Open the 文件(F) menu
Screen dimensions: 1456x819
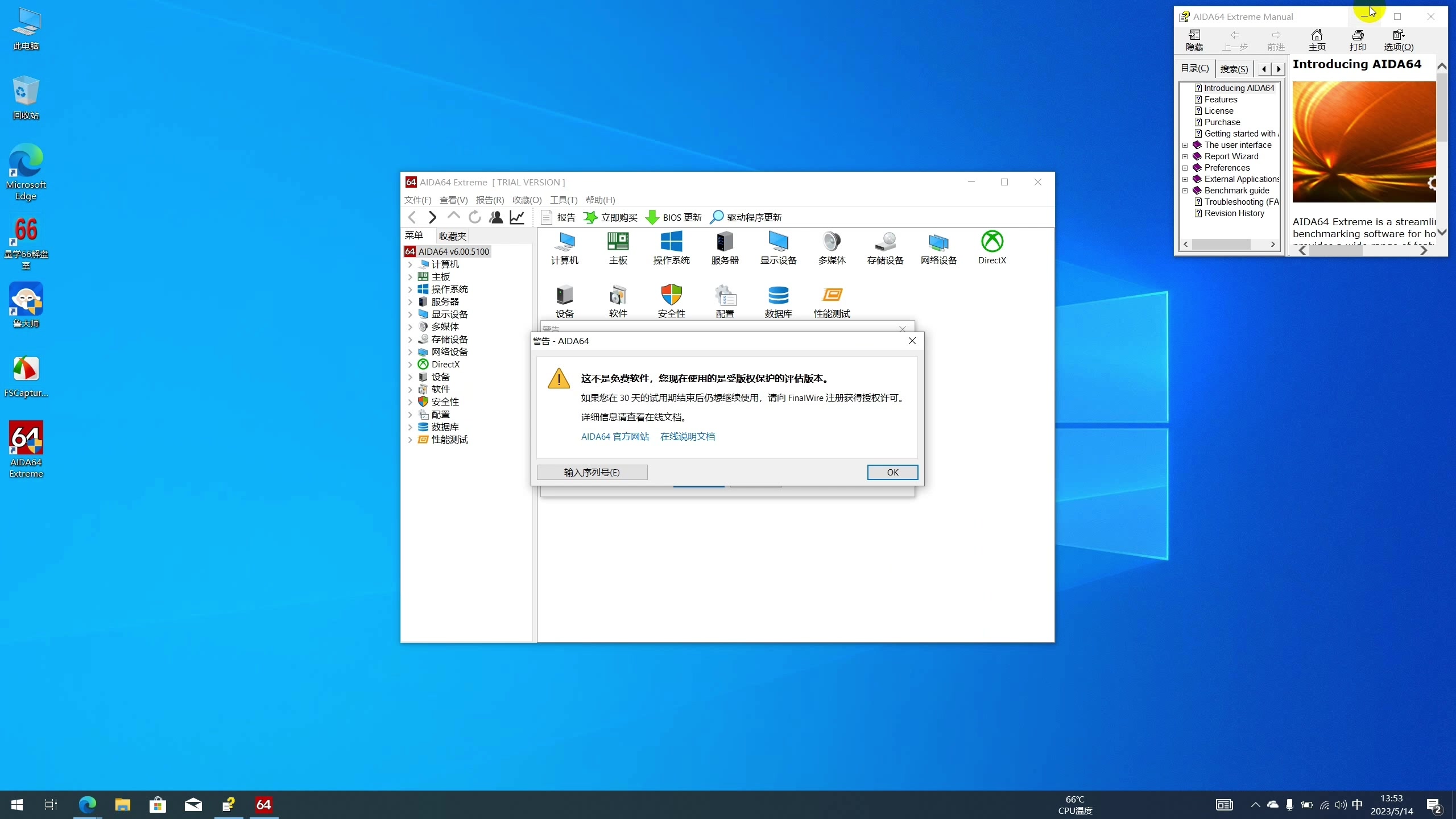click(x=417, y=200)
